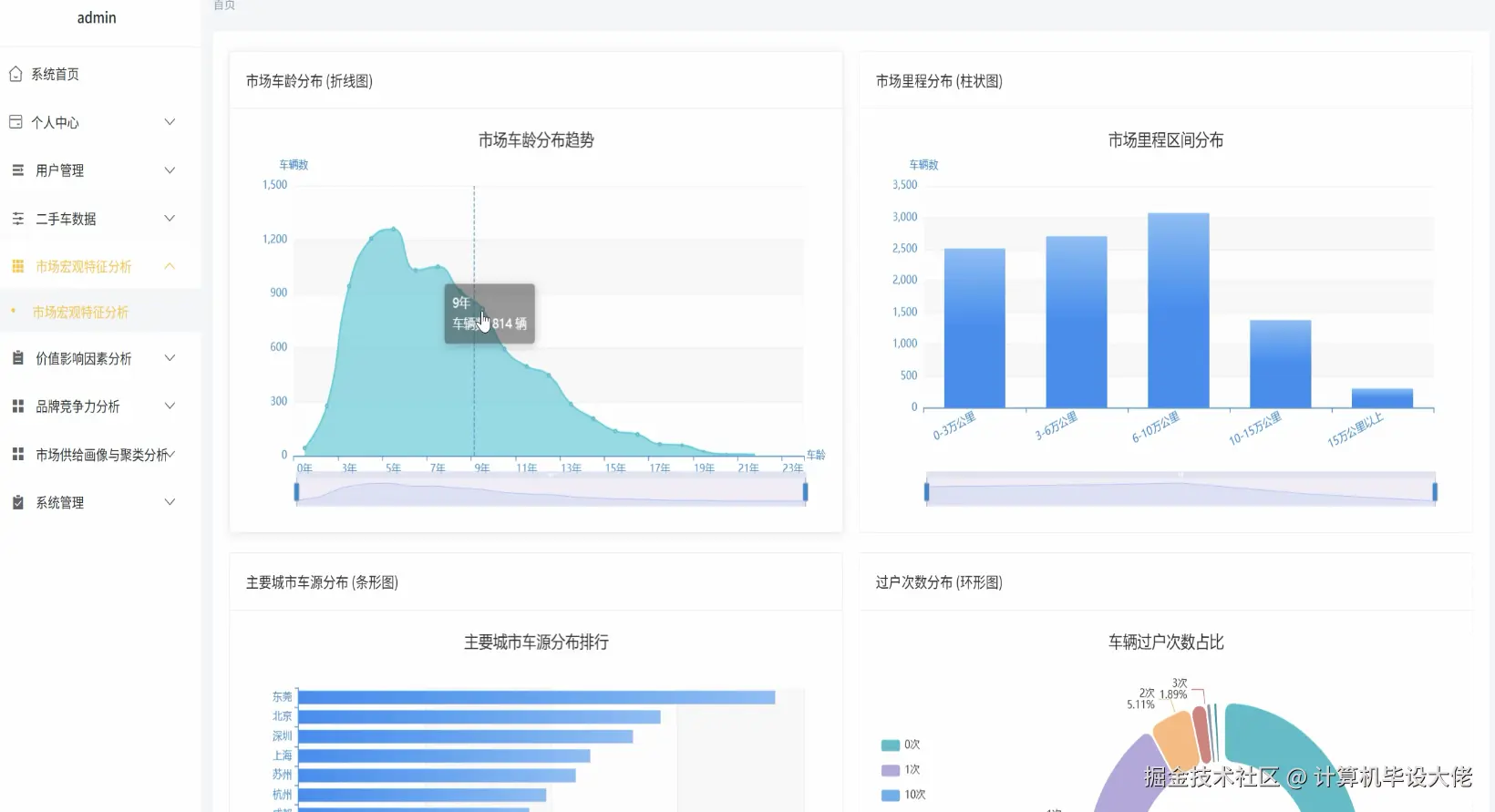Click the 10-15万公里 bar

pyautogui.click(x=1280, y=364)
